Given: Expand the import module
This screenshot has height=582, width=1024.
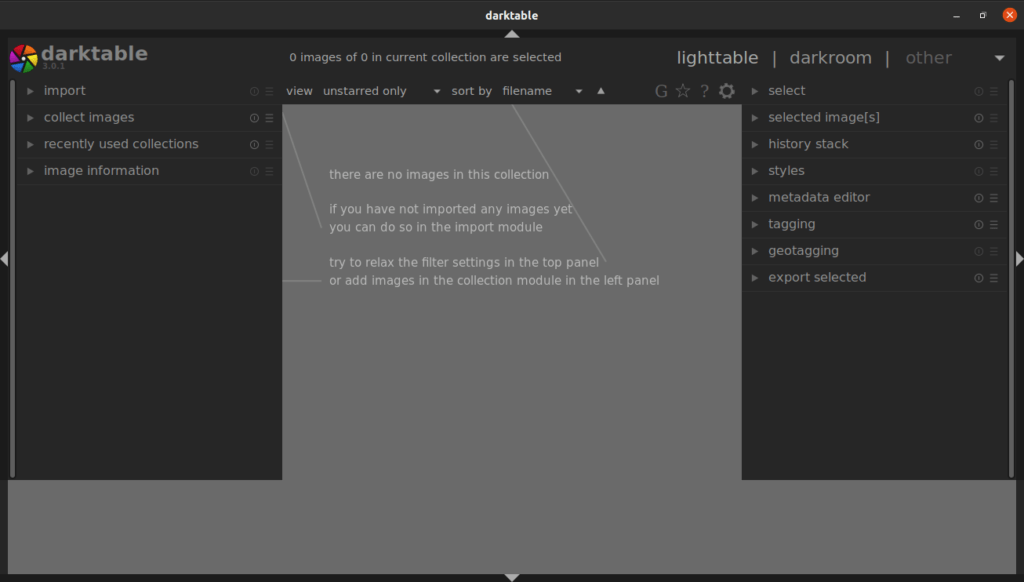Looking at the screenshot, I should tap(30, 91).
